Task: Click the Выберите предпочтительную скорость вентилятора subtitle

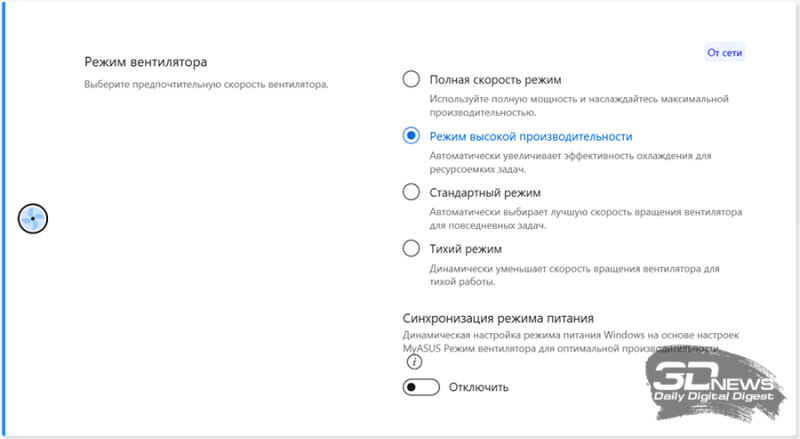Action: pyautogui.click(x=205, y=85)
